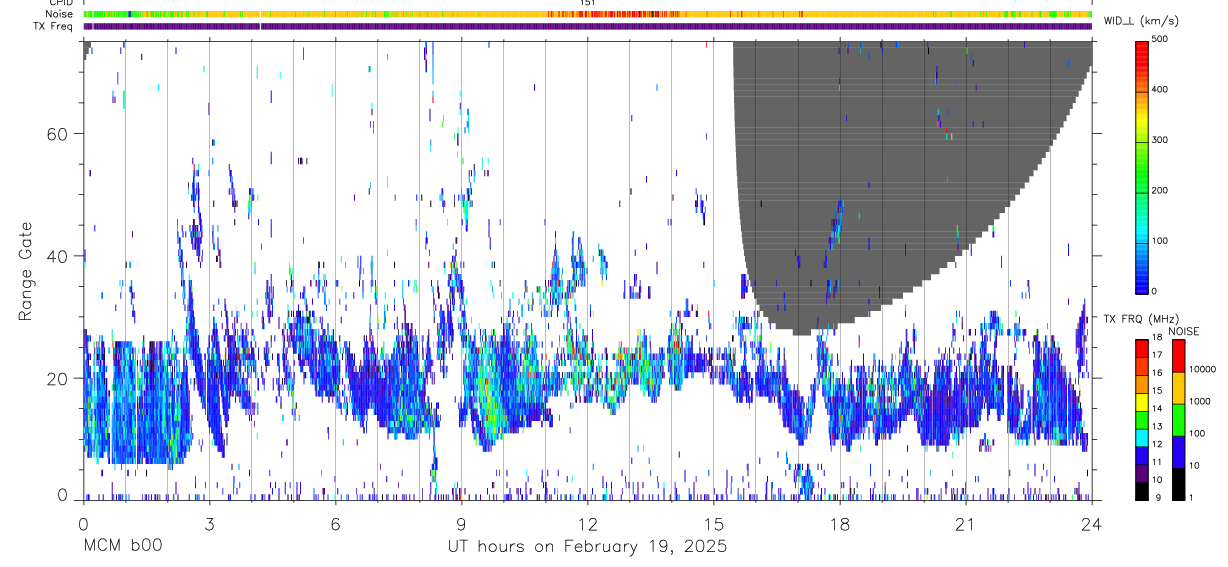Select the 'TX Freq' row label at the top left
This screenshot has height=567, width=1228.
pyautogui.click(x=54, y=26)
